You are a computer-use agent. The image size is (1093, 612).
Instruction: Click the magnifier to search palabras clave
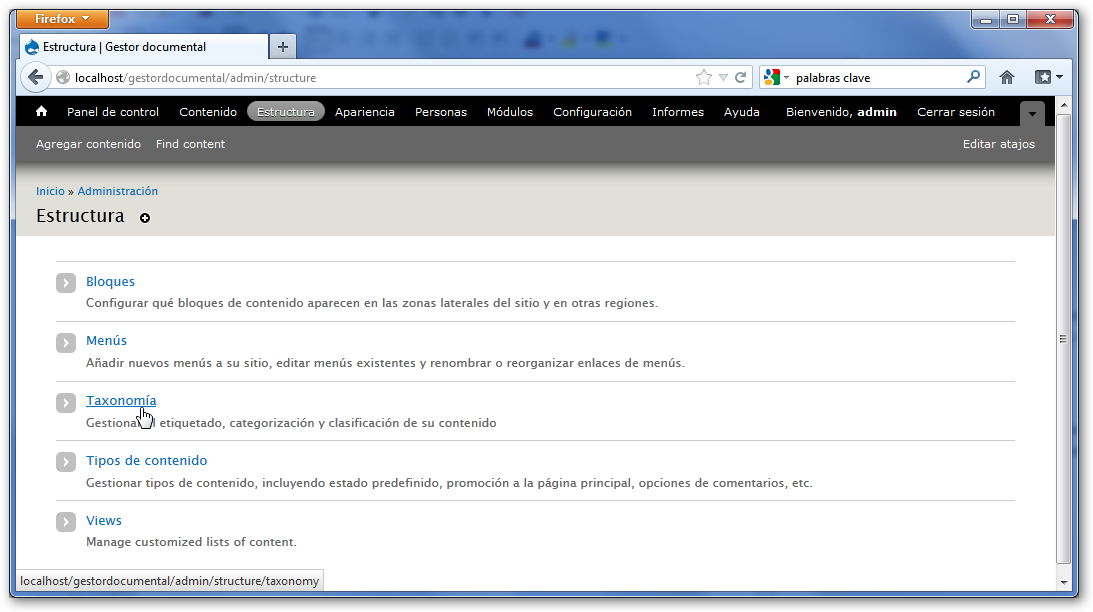972,77
